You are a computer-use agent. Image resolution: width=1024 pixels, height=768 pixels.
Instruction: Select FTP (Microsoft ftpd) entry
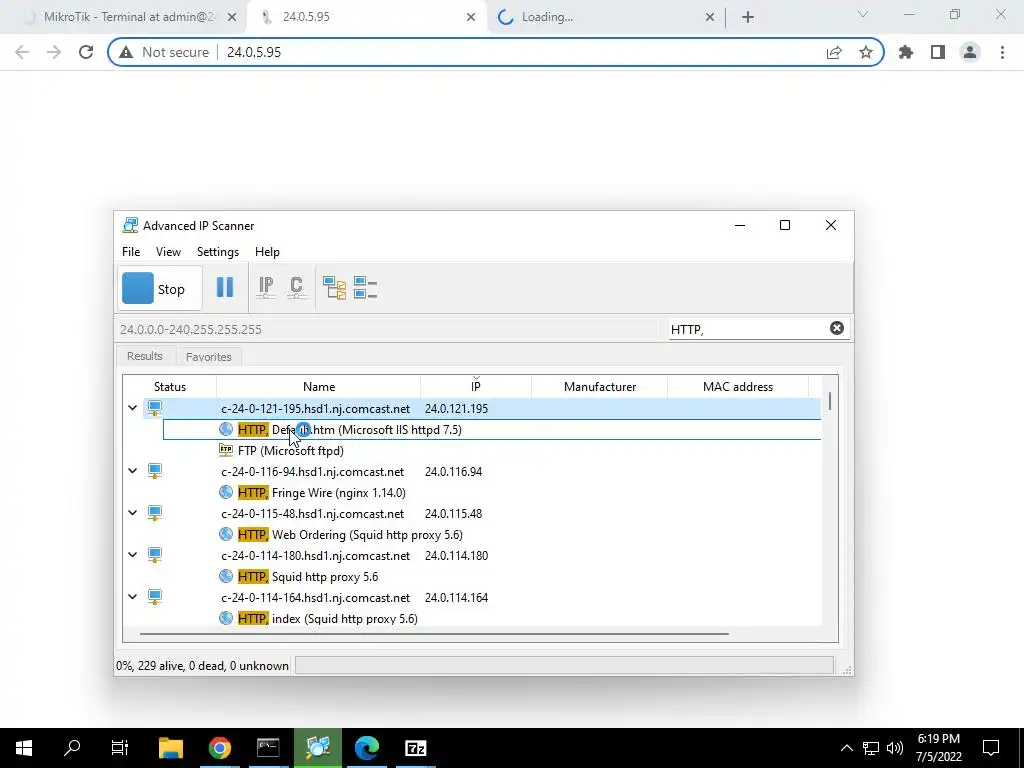pyautogui.click(x=291, y=451)
